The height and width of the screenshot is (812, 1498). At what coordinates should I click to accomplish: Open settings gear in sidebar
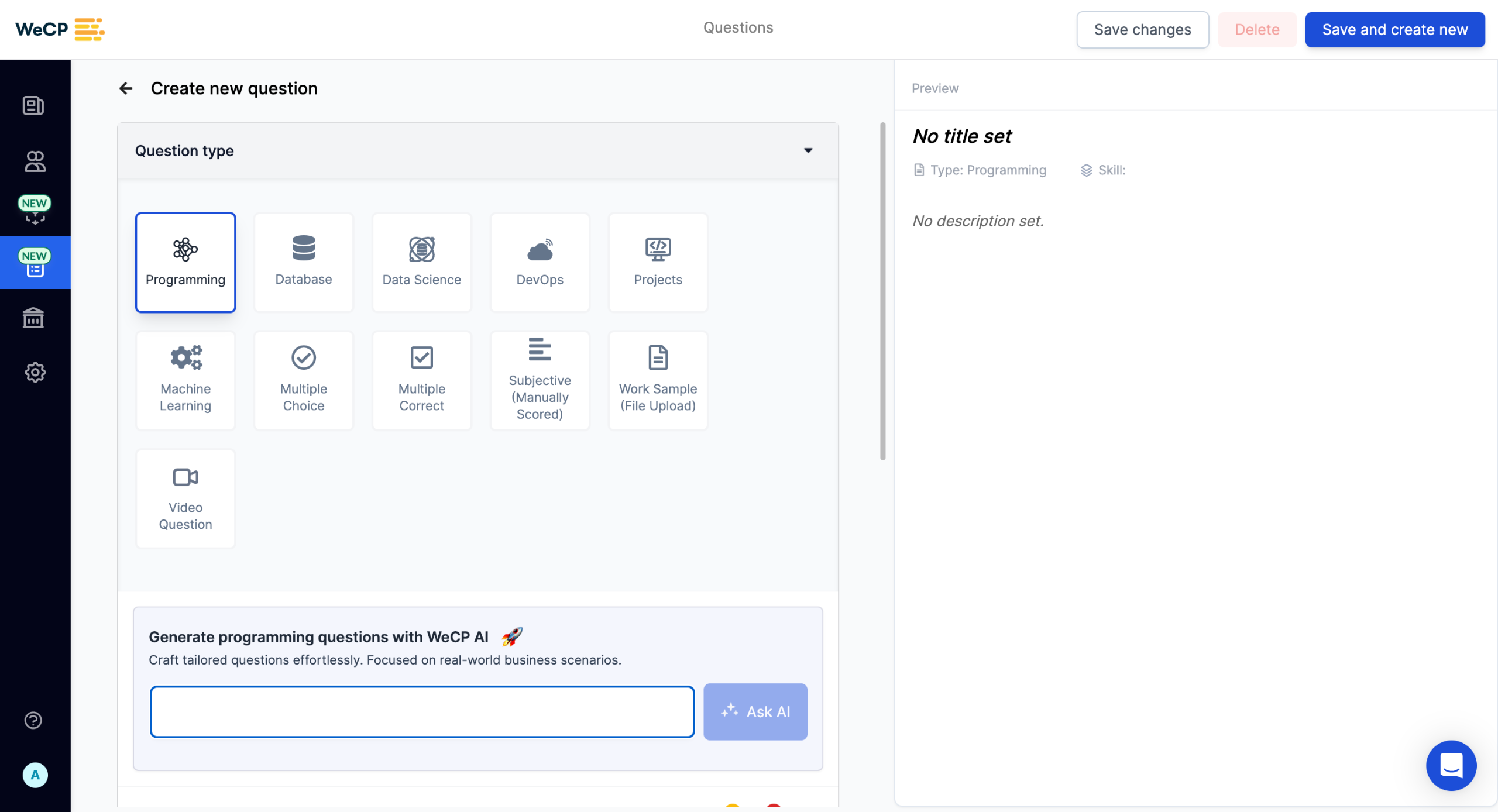tap(35, 372)
